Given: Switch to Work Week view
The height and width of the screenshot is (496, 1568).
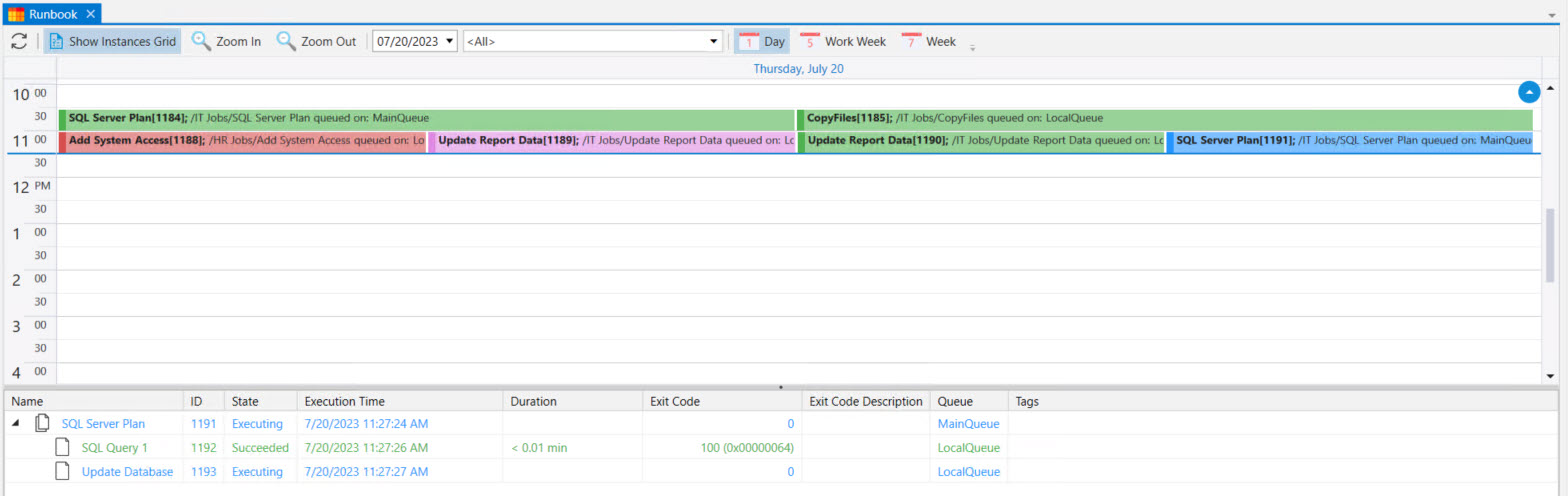Looking at the screenshot, I should [x=843, y=41].
